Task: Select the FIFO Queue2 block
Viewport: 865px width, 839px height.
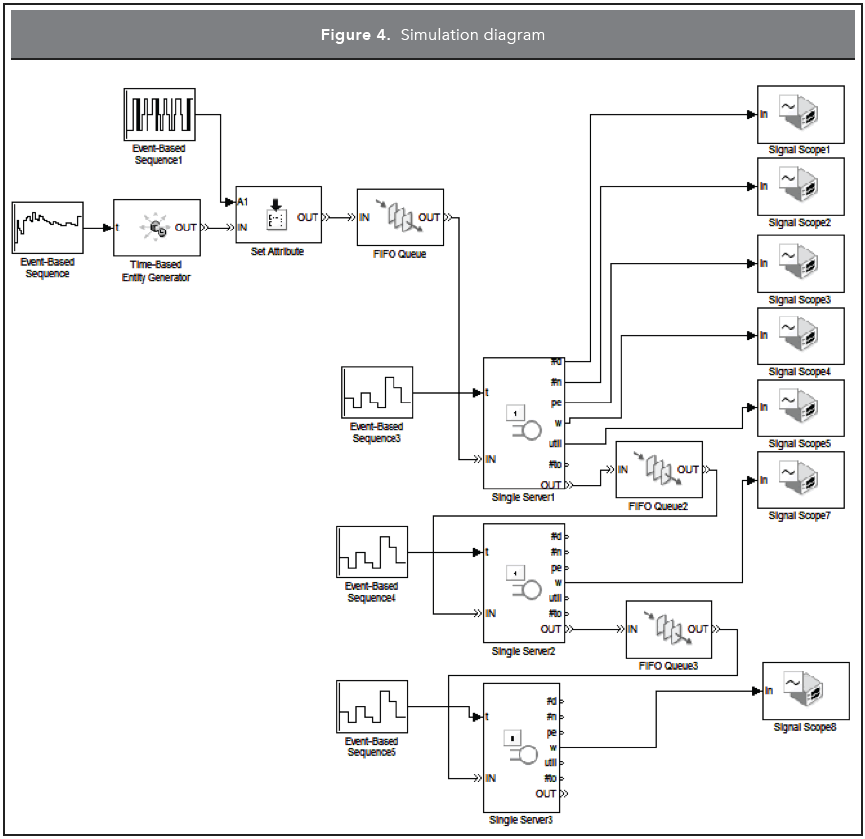Action: click(x=659, y=469)
